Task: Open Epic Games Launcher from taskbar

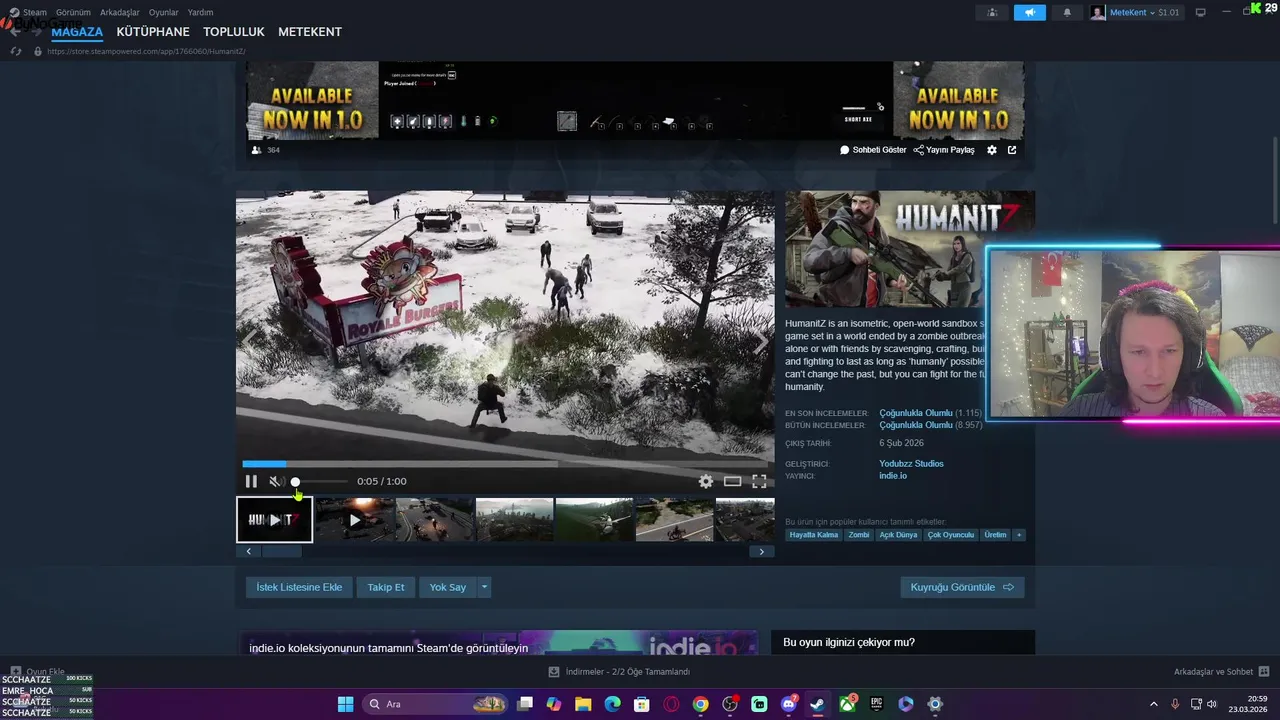Action: click(x=876, y=704)
